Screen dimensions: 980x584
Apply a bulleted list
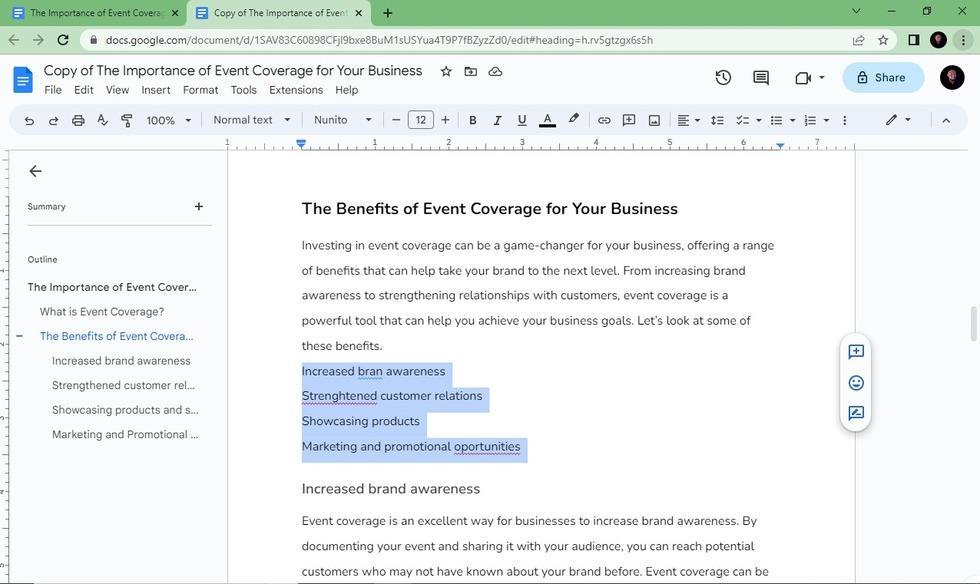pos(776,120)
